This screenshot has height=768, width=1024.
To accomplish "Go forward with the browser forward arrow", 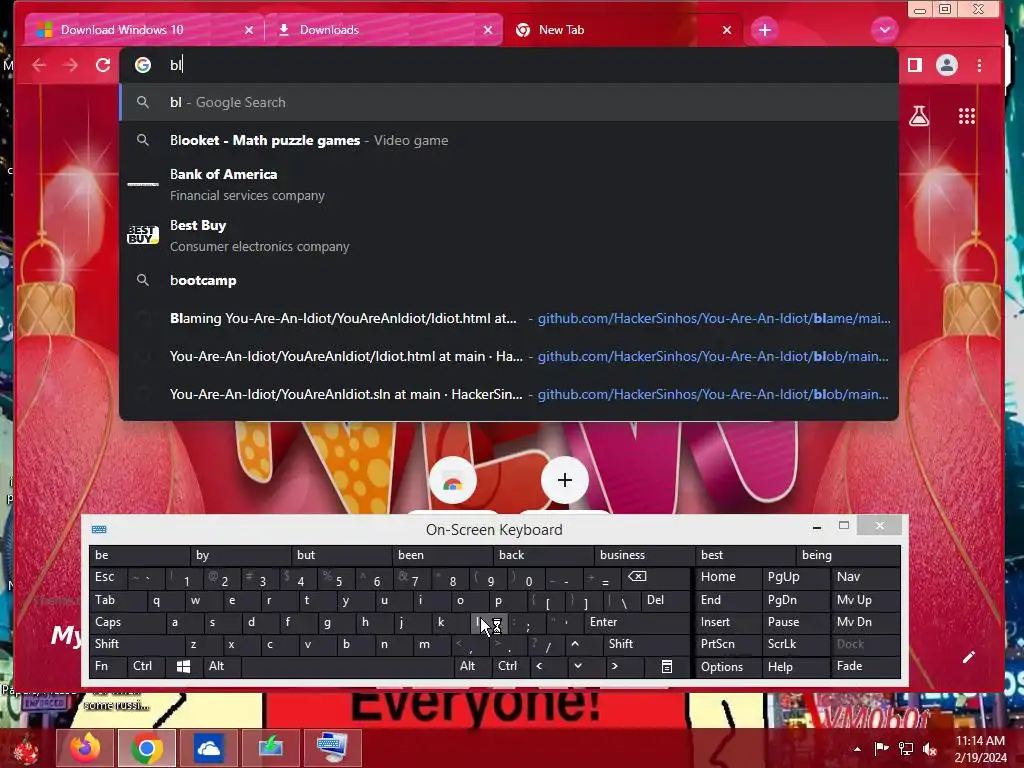I will [x=71, y=65].
